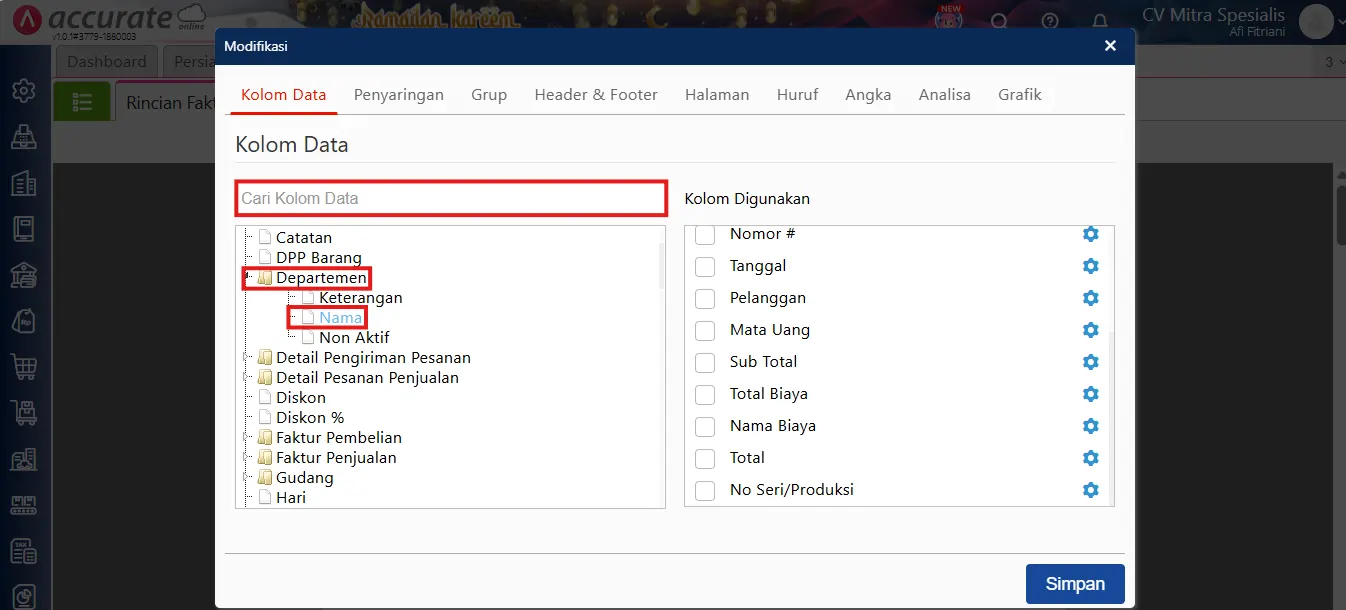The image size is (1346, 610).
Task: Click gear icon for No Seri/Produksi
Action: click(x=1090, y=490)
